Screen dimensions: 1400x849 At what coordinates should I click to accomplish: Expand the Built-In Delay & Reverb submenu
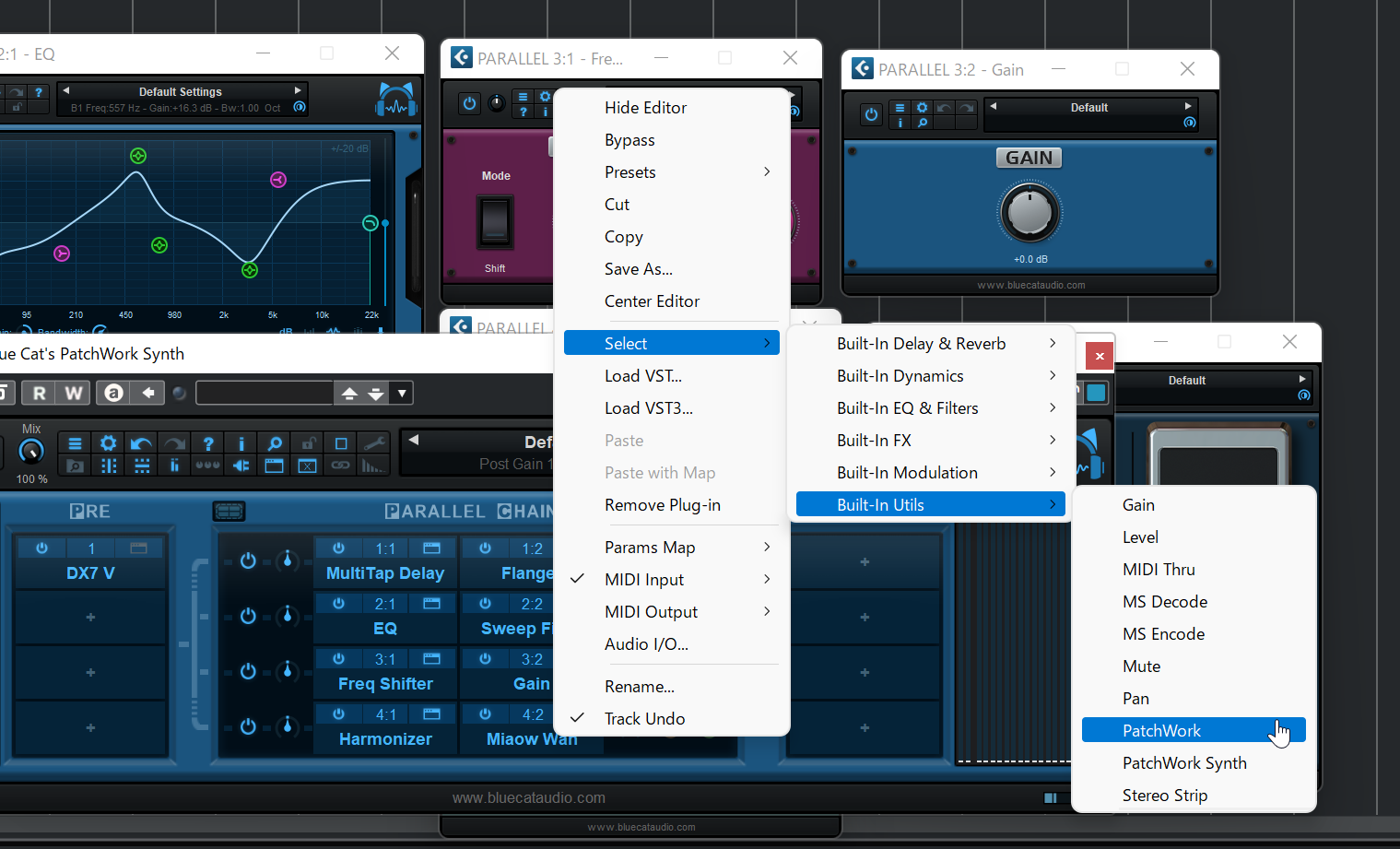(931, 344)
